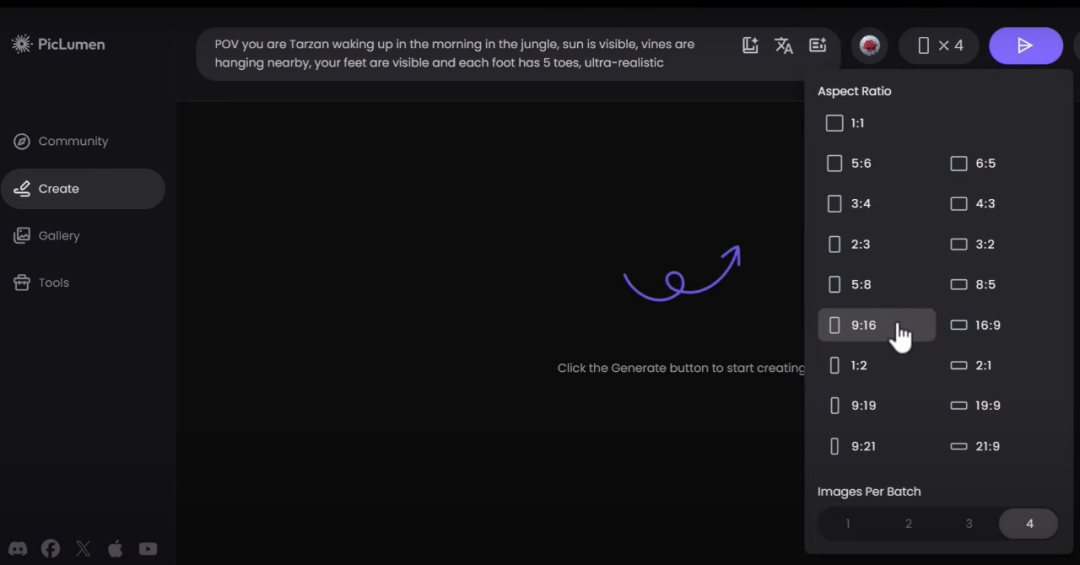Open the Discord link icon

[x=18, y=548]
